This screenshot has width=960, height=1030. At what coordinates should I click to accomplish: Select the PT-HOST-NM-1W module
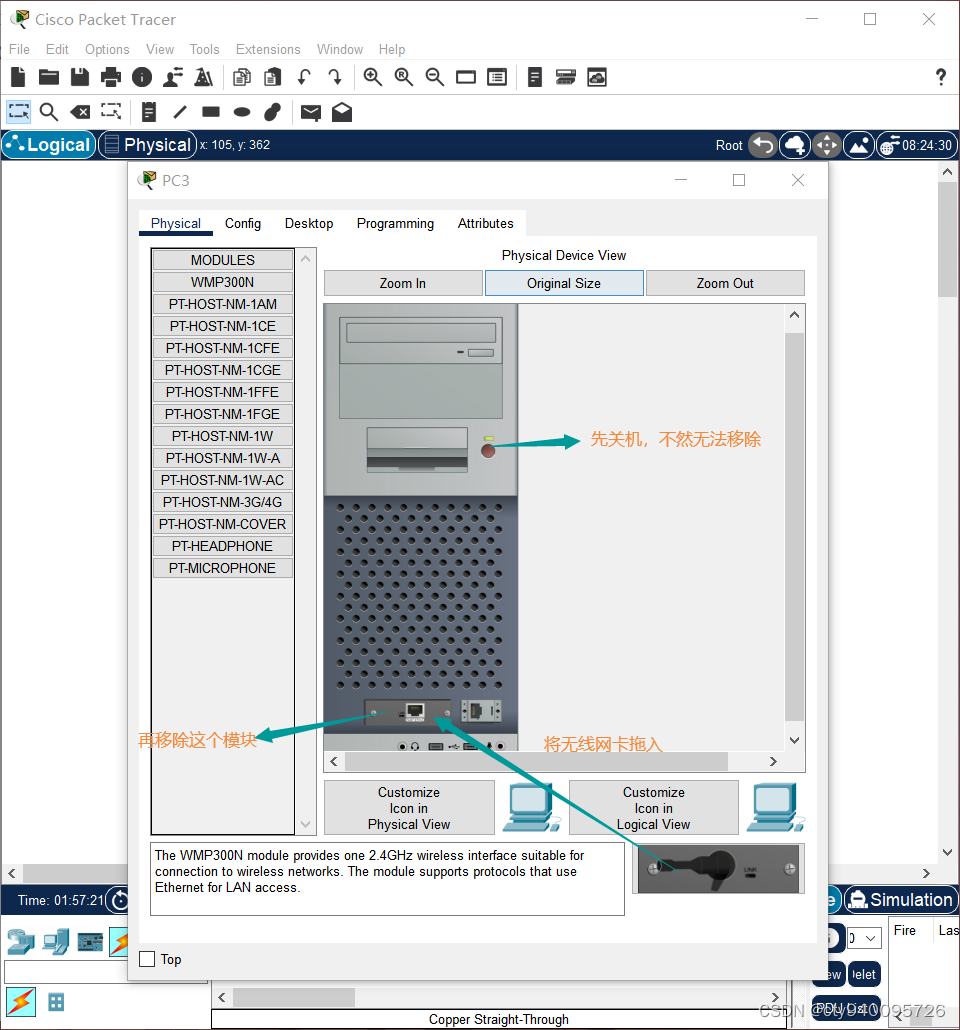[222, 436]
